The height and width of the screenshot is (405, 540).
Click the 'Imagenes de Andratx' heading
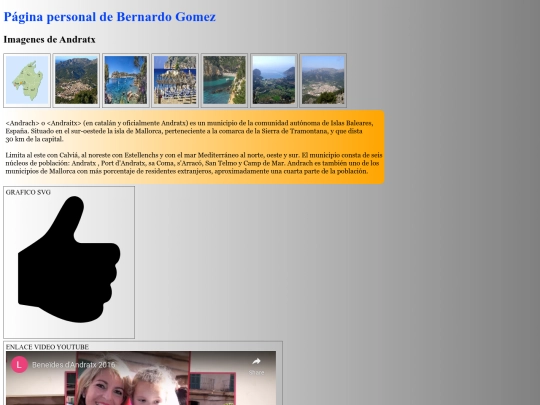49,40
